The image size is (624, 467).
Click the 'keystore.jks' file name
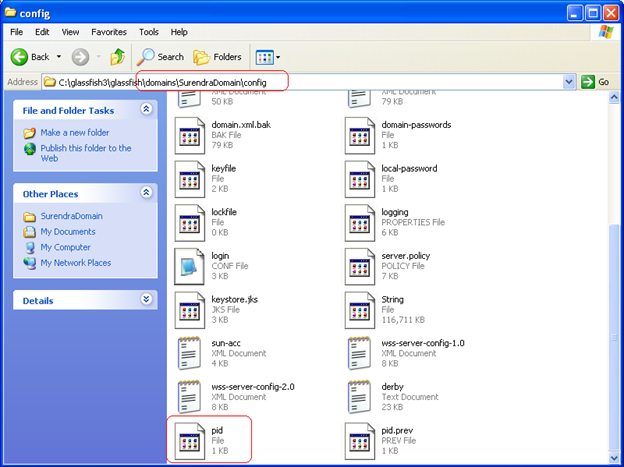[x=235, y=299]
